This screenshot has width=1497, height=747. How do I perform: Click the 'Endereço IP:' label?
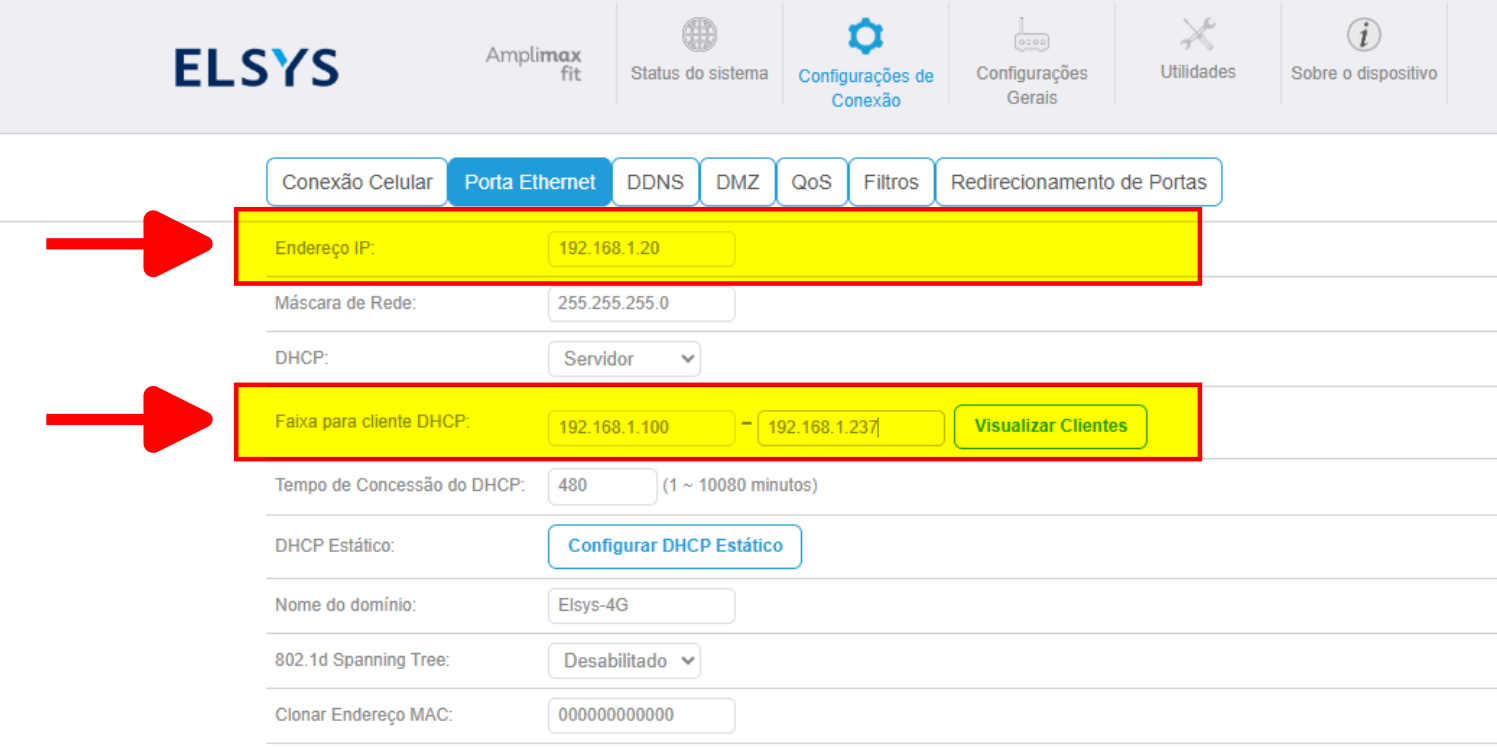(x=325, y=248)
